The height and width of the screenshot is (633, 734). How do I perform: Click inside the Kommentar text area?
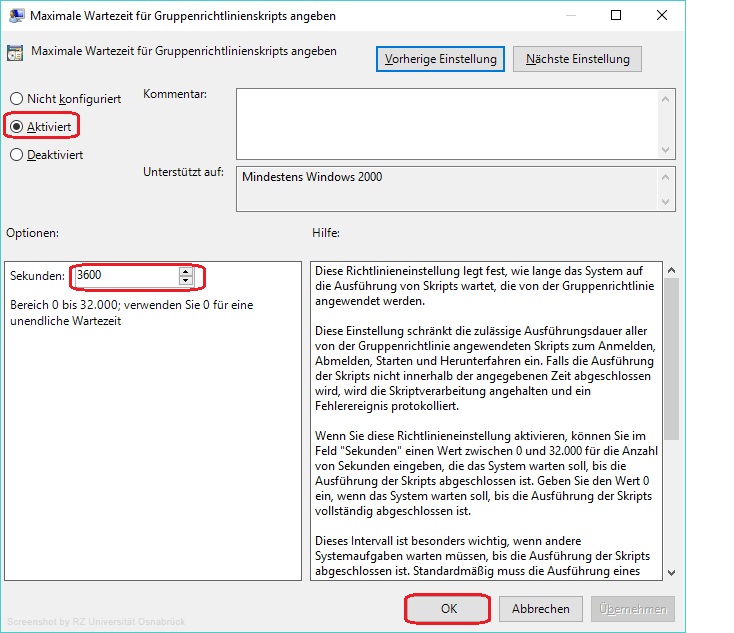click(x=446, y=123)
